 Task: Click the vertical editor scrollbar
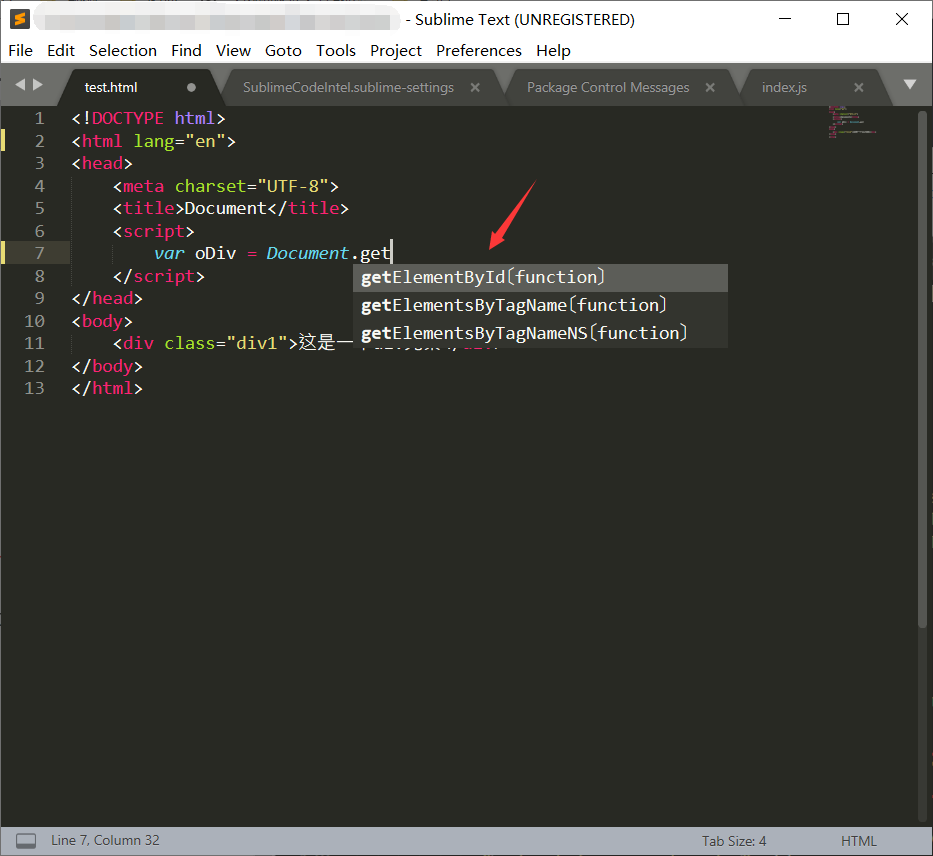[x=922, y=369]
